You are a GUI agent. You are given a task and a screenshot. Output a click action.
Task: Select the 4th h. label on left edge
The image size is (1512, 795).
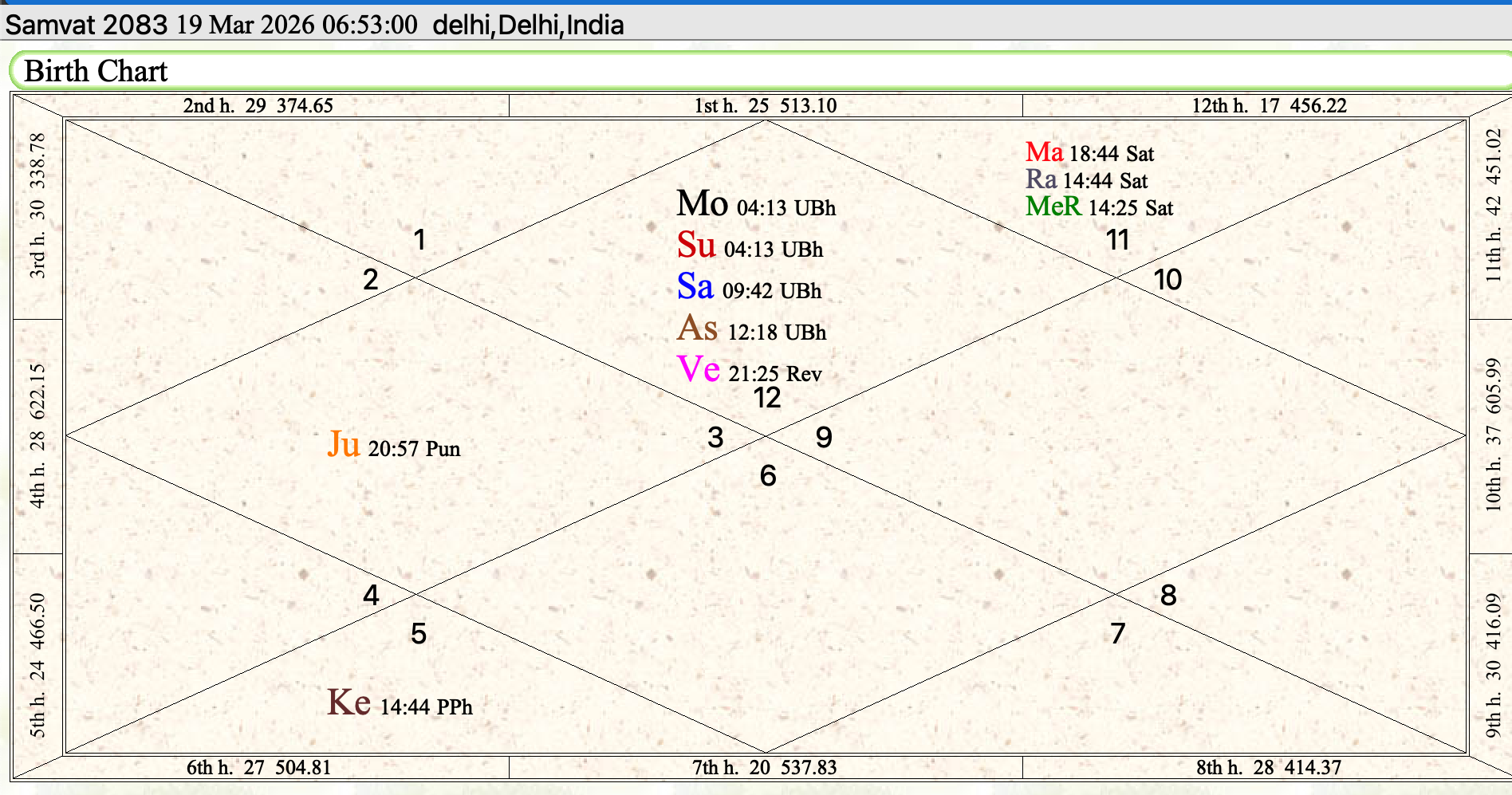point(37,435)
